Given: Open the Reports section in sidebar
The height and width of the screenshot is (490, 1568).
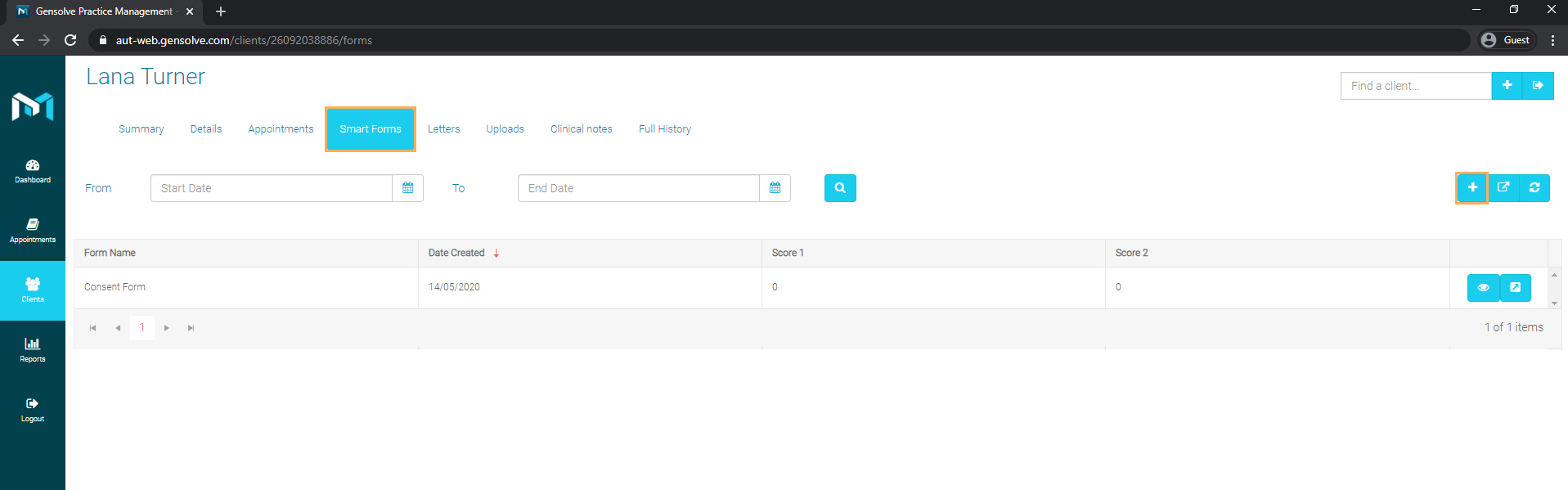Looking at the screenshot, I should click(33, 350).
